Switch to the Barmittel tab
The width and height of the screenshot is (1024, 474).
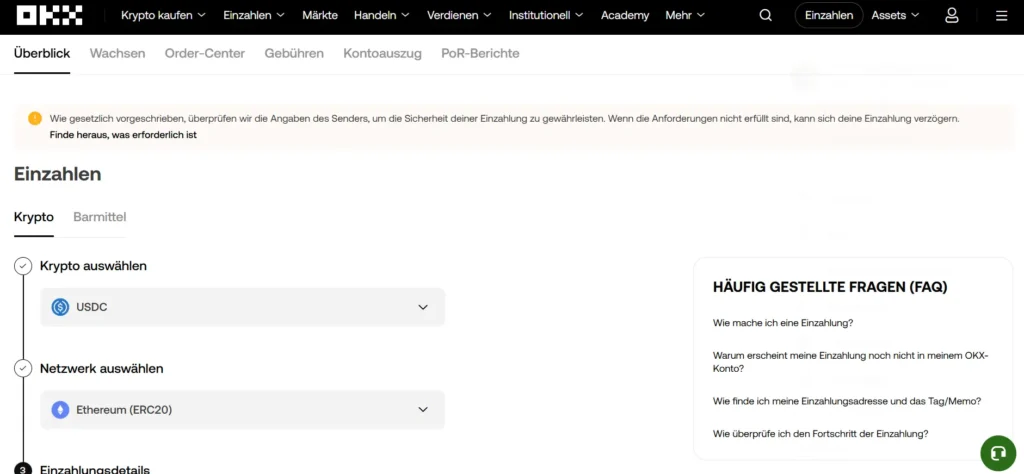point(99,217)
